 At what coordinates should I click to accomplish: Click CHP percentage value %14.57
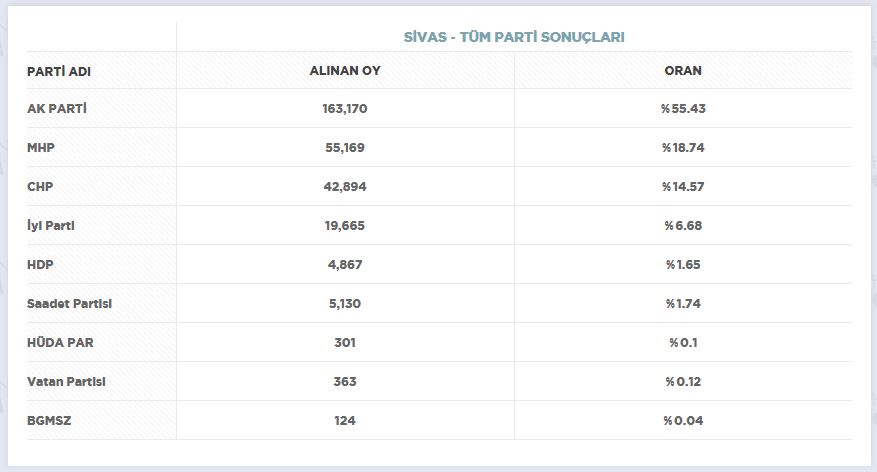click(683, 186)
